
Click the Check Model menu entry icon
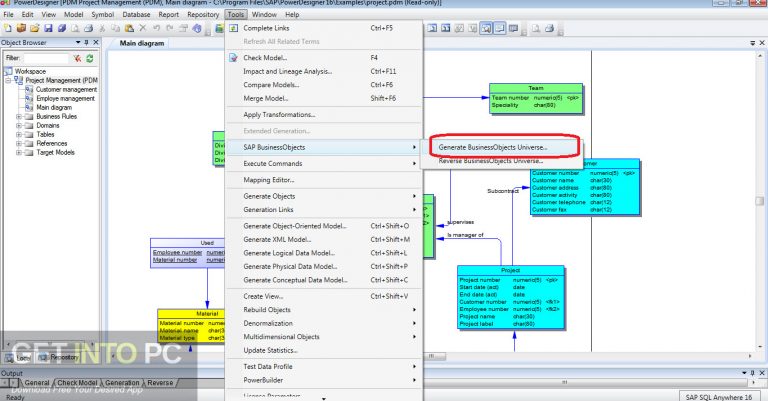(x=234, y=58)
